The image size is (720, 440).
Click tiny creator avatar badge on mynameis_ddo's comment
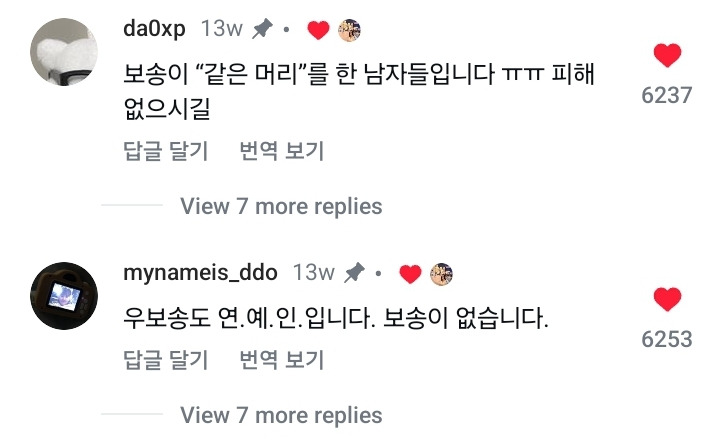click(x=441, y=273)
